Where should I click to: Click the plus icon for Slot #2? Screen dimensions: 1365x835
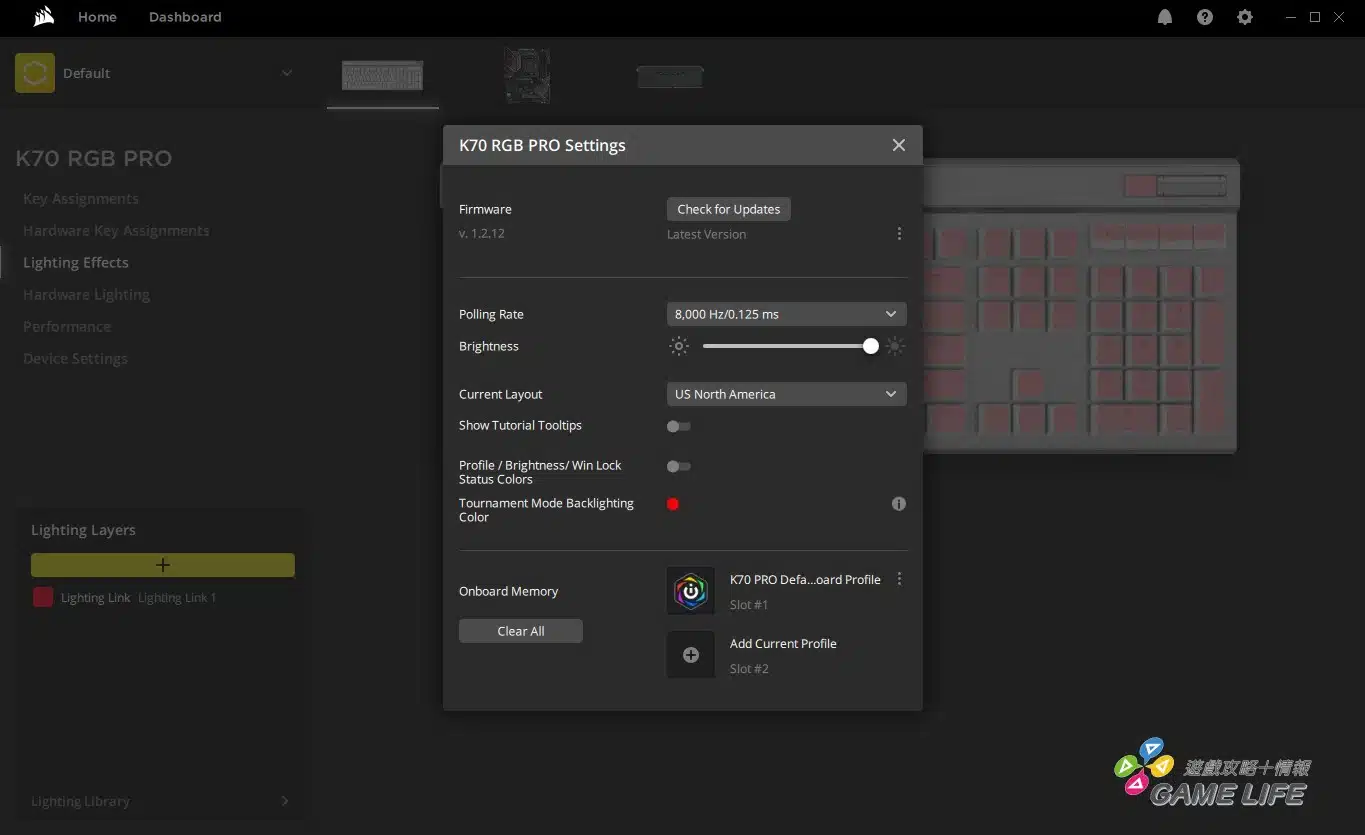tap(690, 655)
